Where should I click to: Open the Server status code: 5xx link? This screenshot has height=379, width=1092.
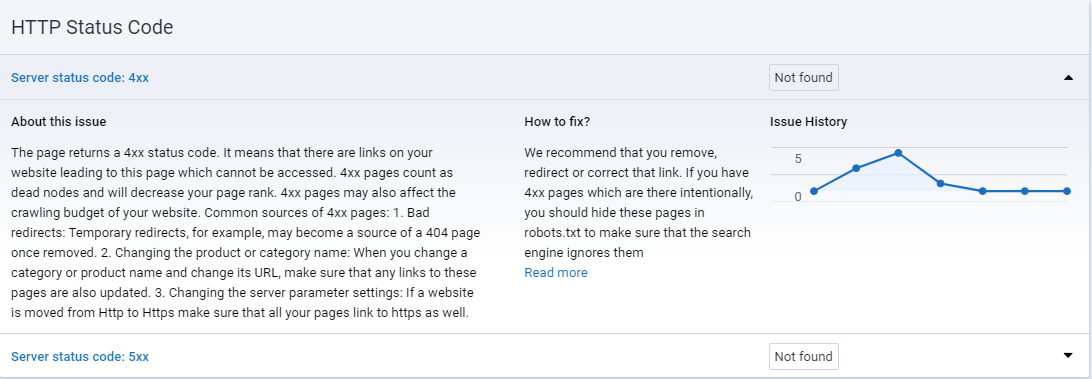coord(80,357)
